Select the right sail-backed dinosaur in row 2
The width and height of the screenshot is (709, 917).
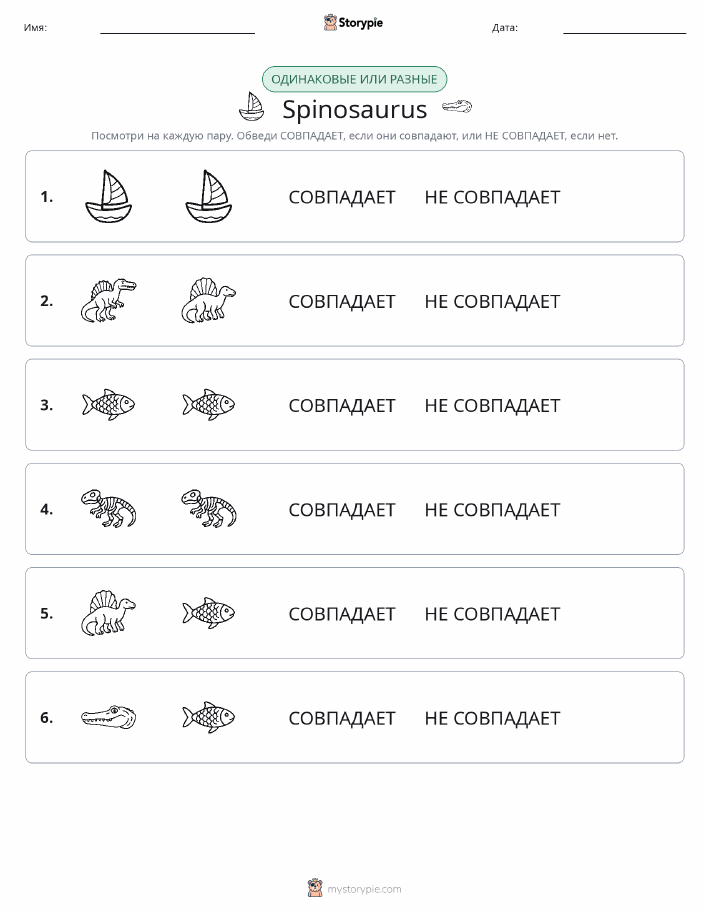point(209,301)
